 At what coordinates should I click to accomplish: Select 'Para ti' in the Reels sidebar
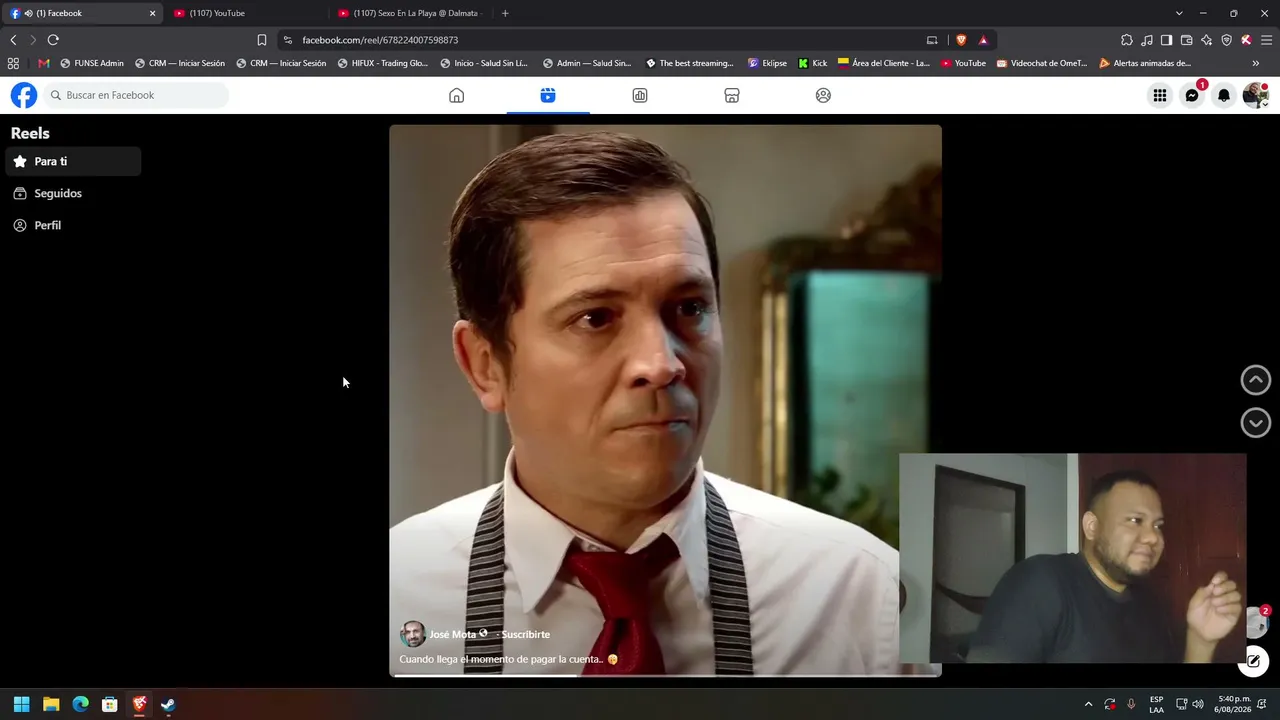point(73,161)
